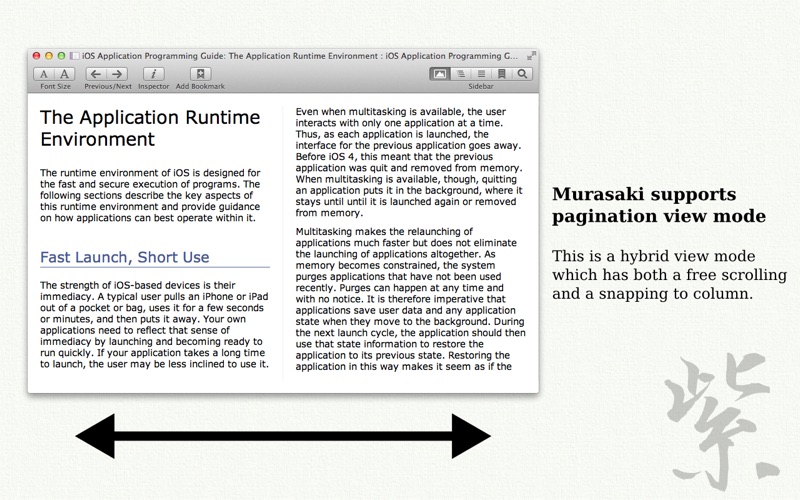Close the reader window with red button

tap(37, 56)
